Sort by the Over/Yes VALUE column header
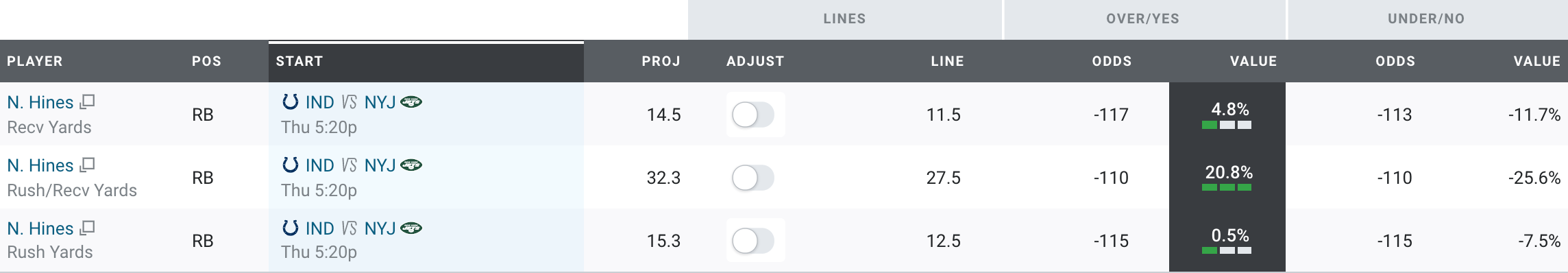Viewport: 1568px width, 273px height. (x=1253, y=61)
